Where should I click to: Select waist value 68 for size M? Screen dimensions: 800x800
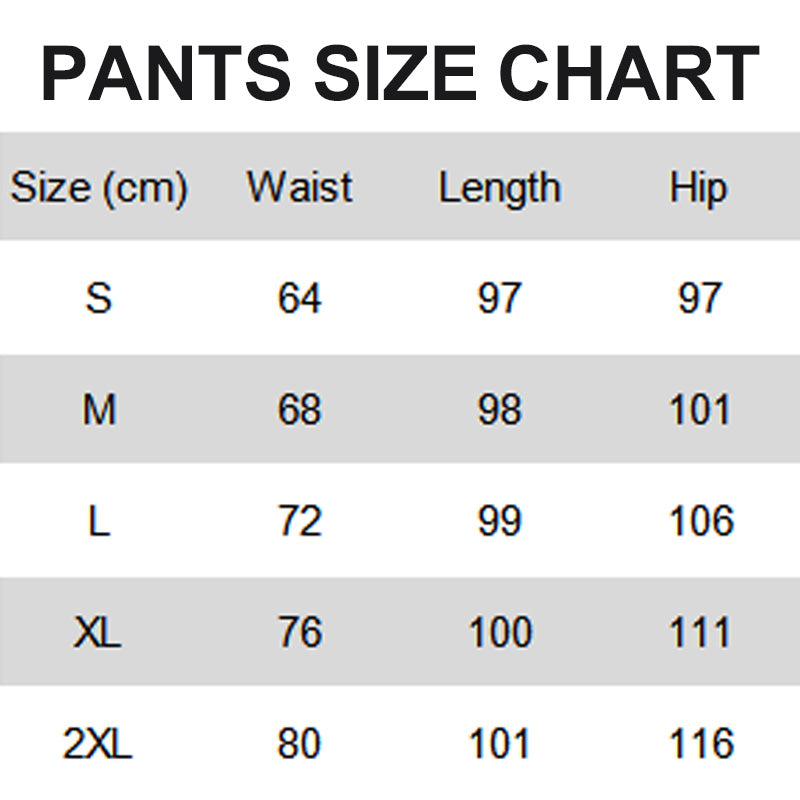coord(300,410)
